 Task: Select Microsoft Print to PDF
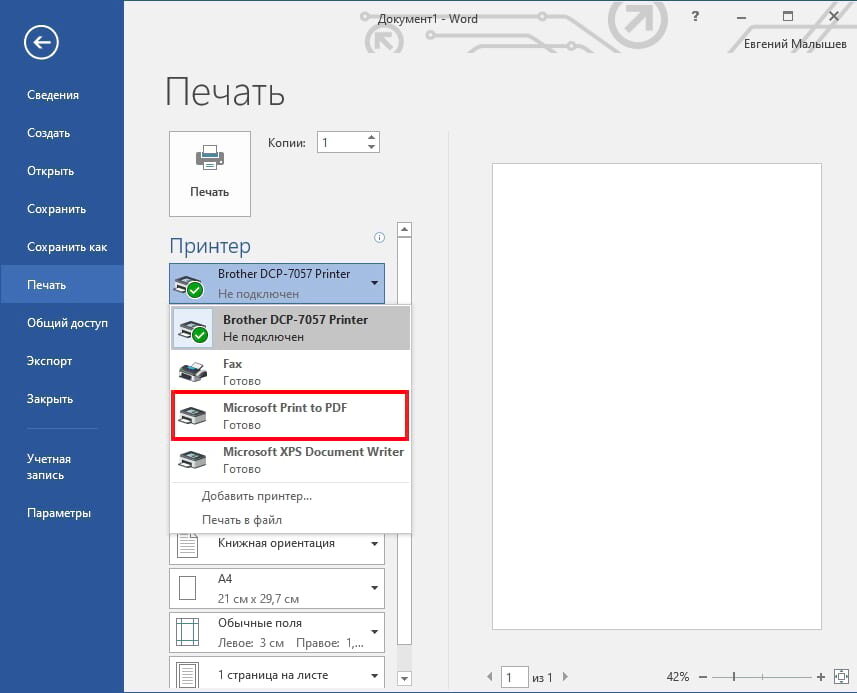pyautogui.click(x=290, y=415)
